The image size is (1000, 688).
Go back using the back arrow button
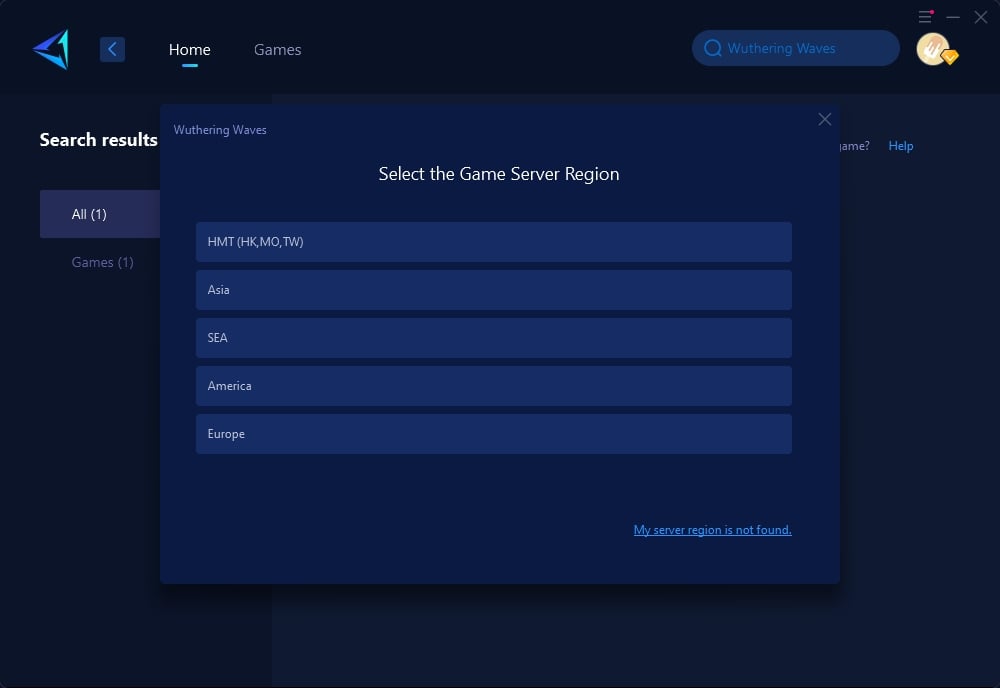112,49
